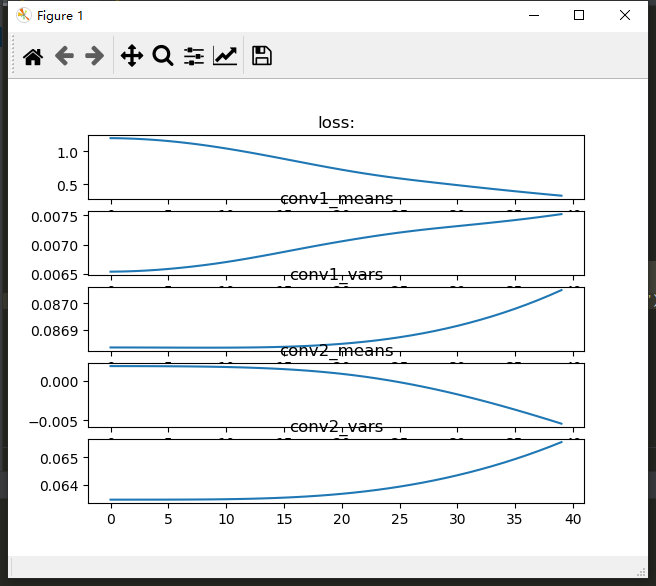Click the x-axis tick label 15
Image resolution: width=656 pixels, height=586 pixels.
click(x=284, y=519)
